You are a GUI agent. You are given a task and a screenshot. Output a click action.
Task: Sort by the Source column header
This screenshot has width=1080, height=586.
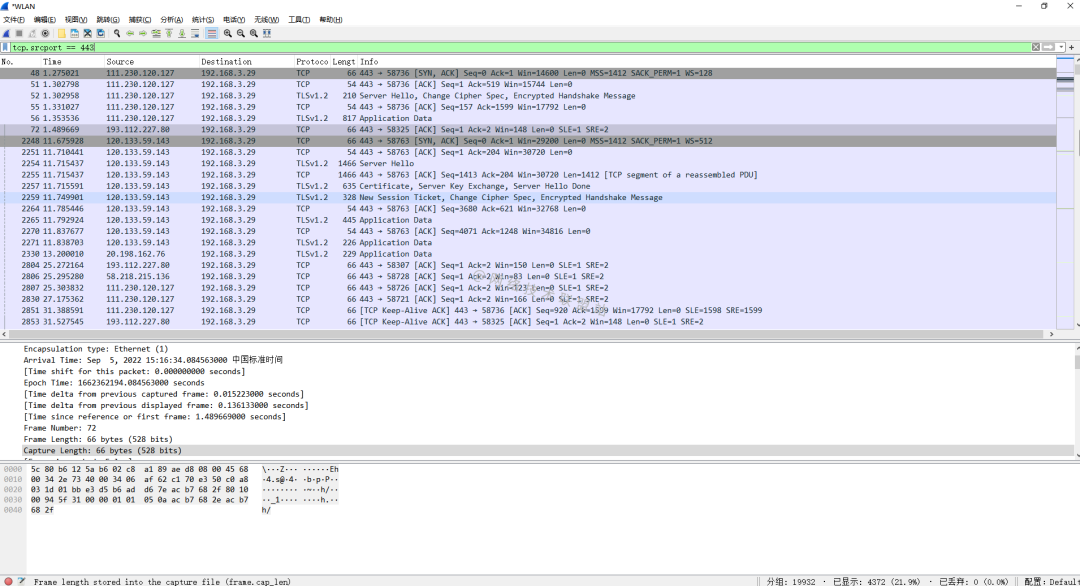click(x=151, y=61)
